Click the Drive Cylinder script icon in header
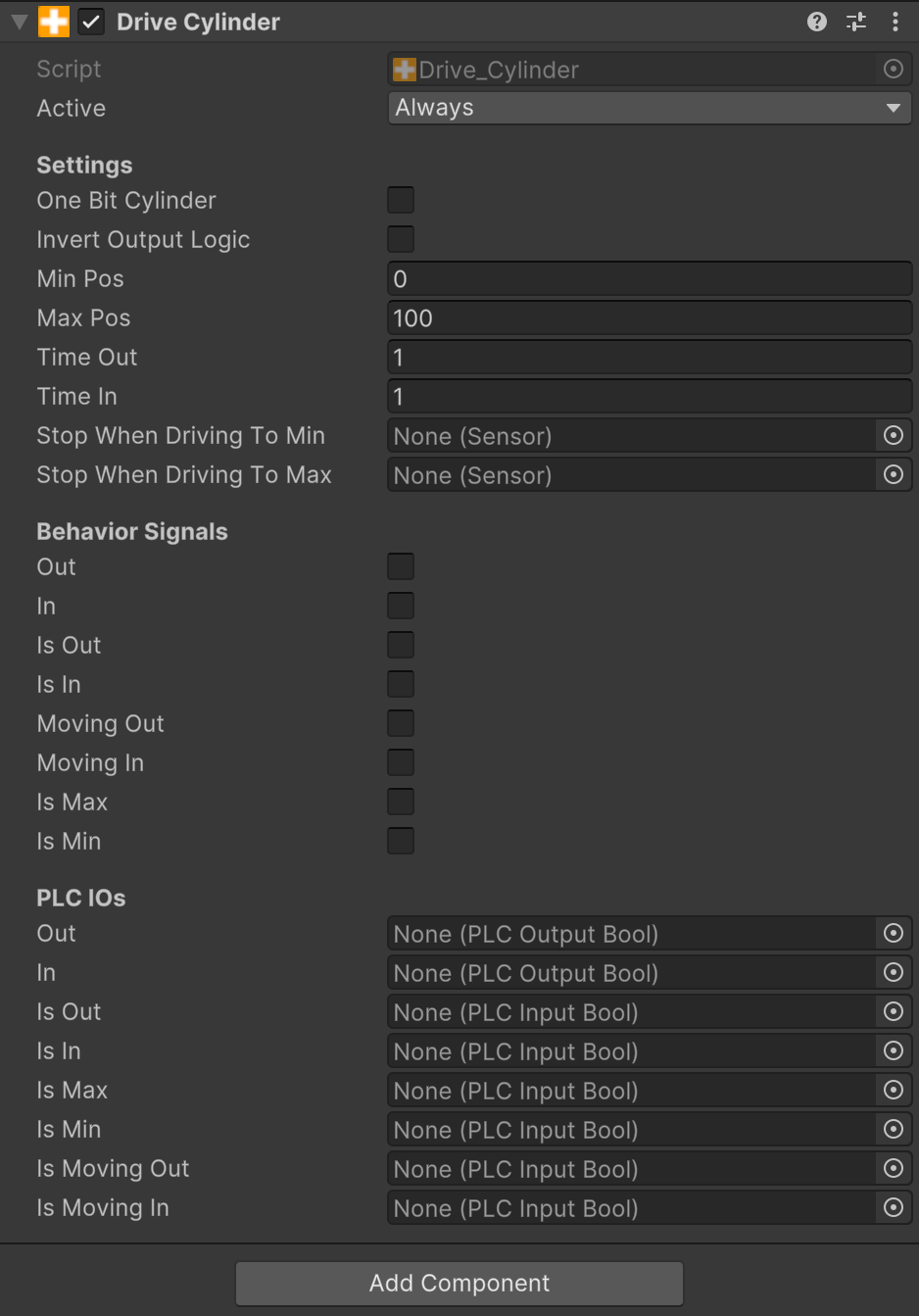Viewport: 919px width, 1316px height. tap(54, 22)
